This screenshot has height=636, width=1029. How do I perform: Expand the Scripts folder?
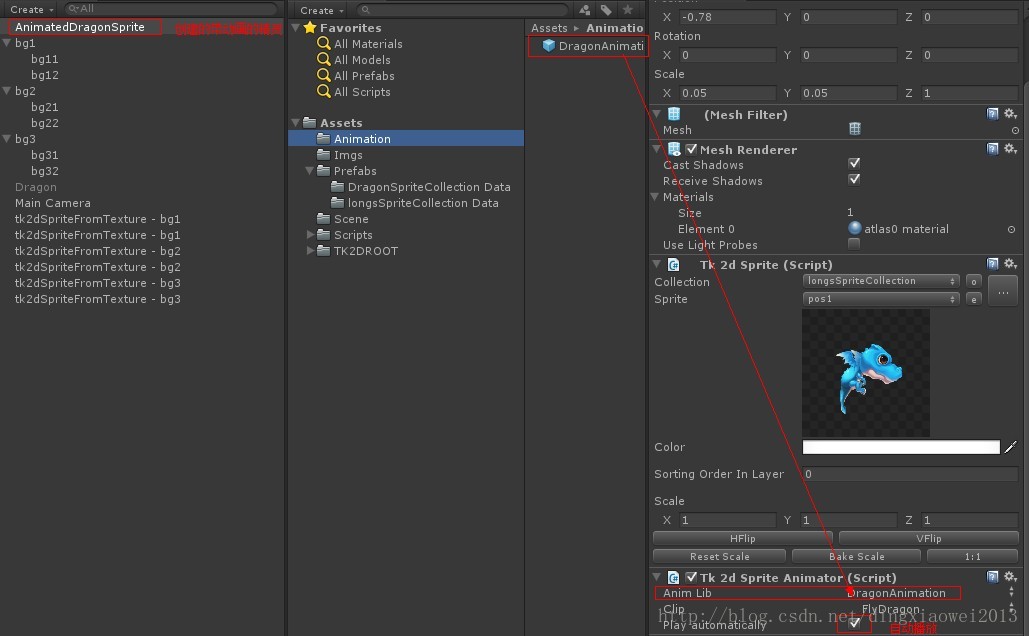pos(310,234)
